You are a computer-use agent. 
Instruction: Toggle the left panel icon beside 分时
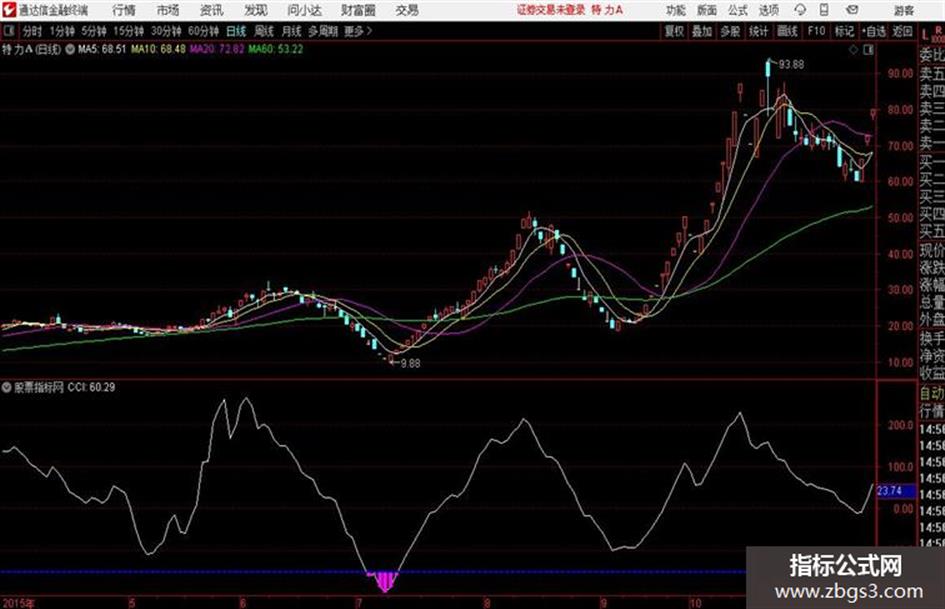click(x=8, y=31)
